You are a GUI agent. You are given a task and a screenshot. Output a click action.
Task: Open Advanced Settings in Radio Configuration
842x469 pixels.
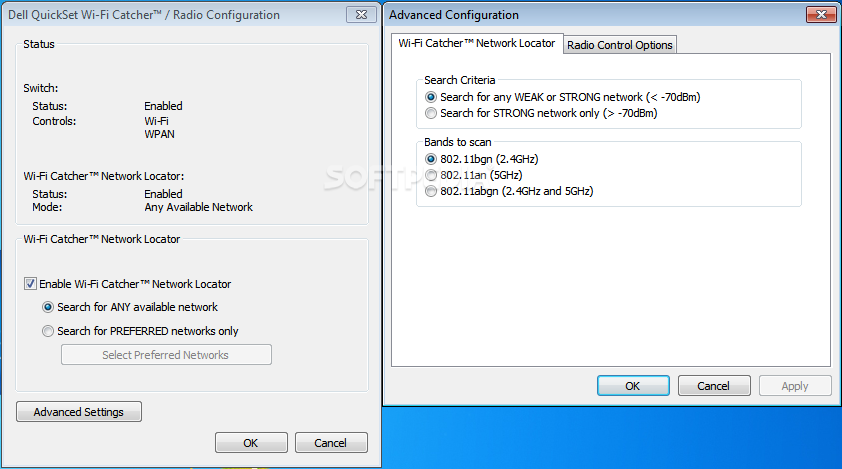coord(79,412)
